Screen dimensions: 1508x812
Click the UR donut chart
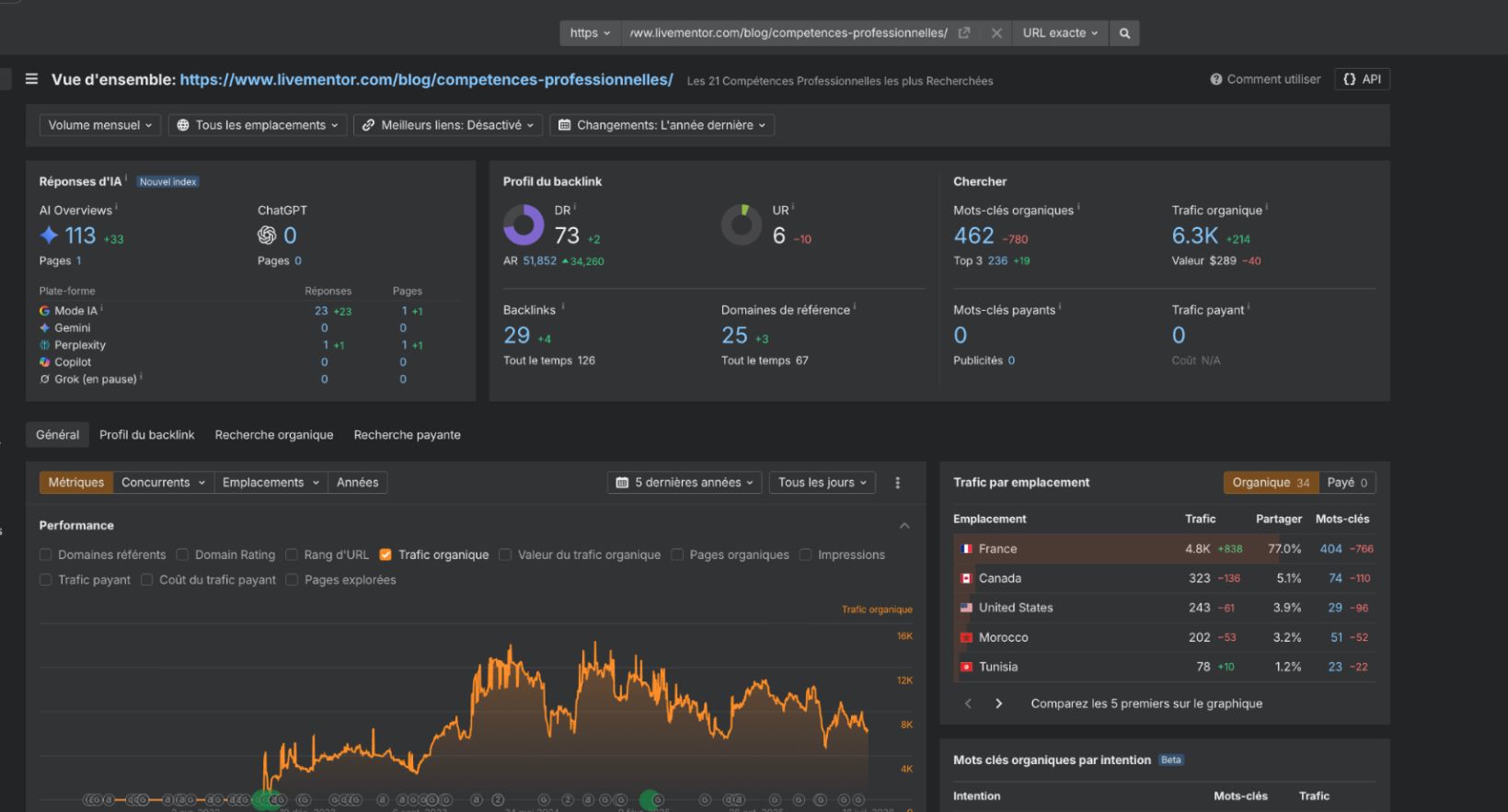pyautogui.click(x=742, y=225)
